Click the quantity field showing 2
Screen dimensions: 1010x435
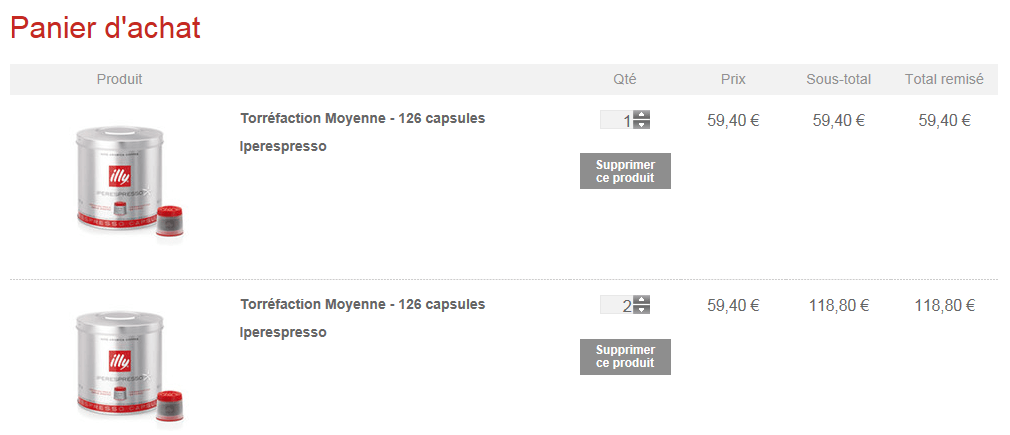pos(617,305)
